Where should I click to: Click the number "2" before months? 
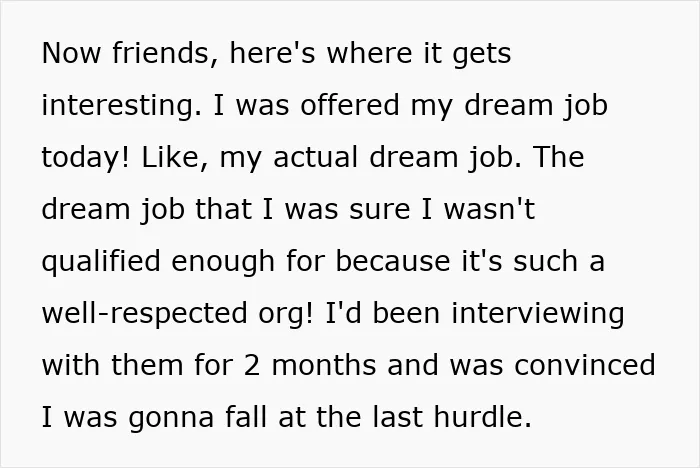[252, 365]
